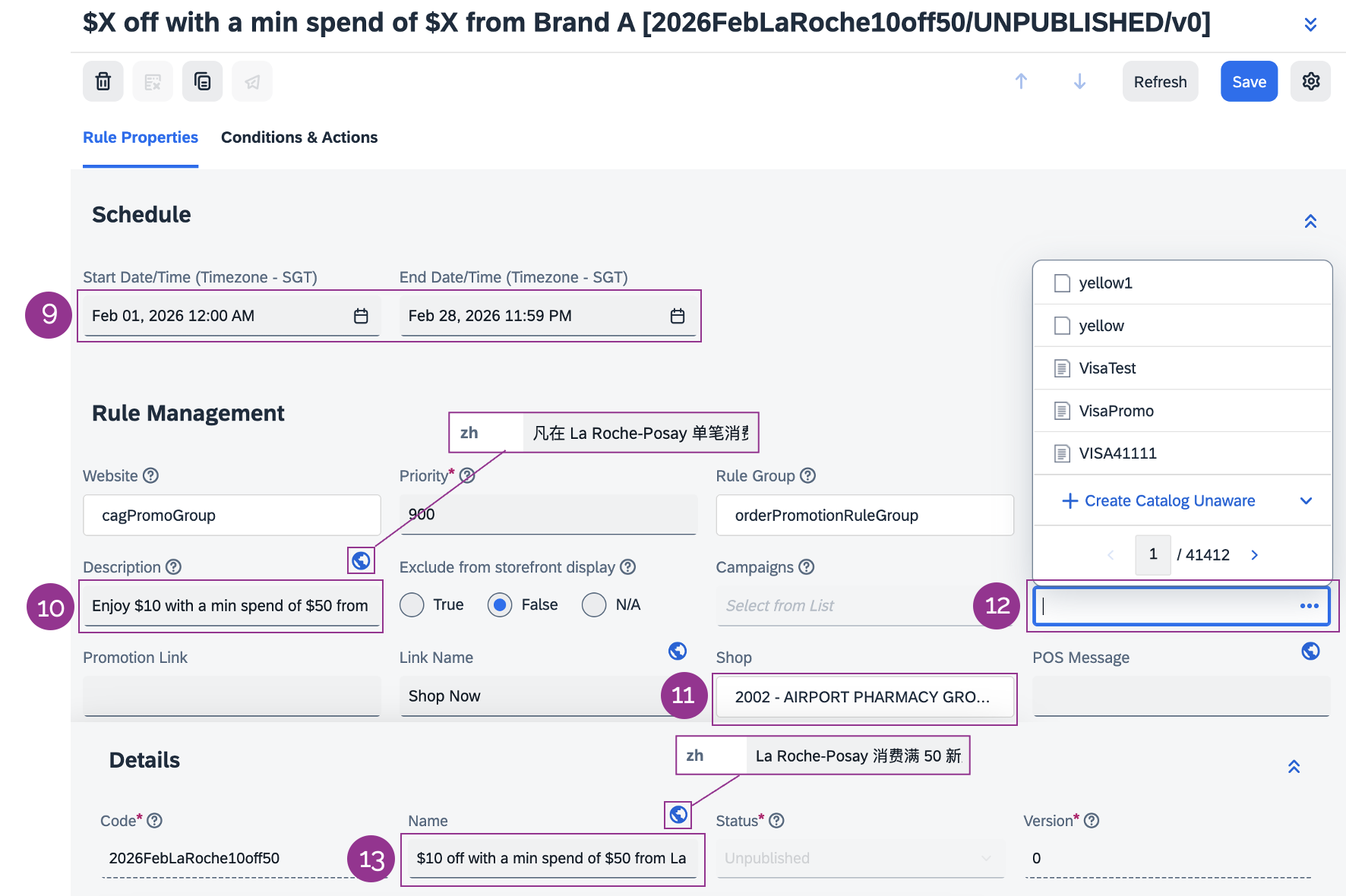Open End Date calendar picker icon
The width and height of the screenshot is (1346, 896).
pos(678,316)
